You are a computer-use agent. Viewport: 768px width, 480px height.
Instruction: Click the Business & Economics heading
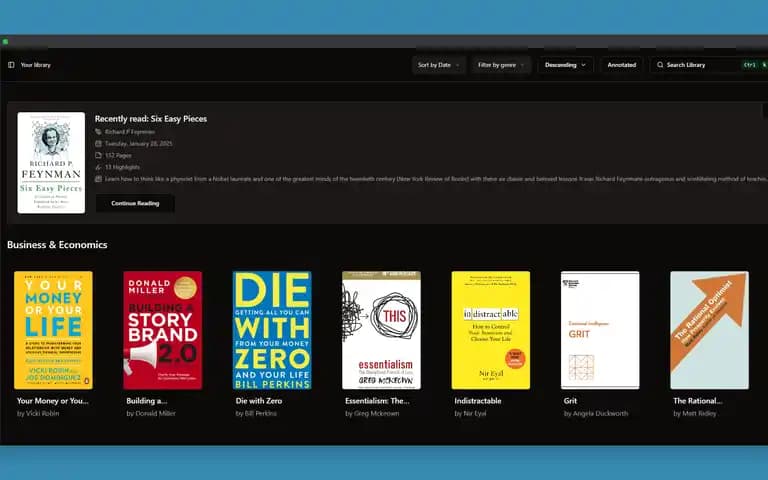(x=57, y=244)
